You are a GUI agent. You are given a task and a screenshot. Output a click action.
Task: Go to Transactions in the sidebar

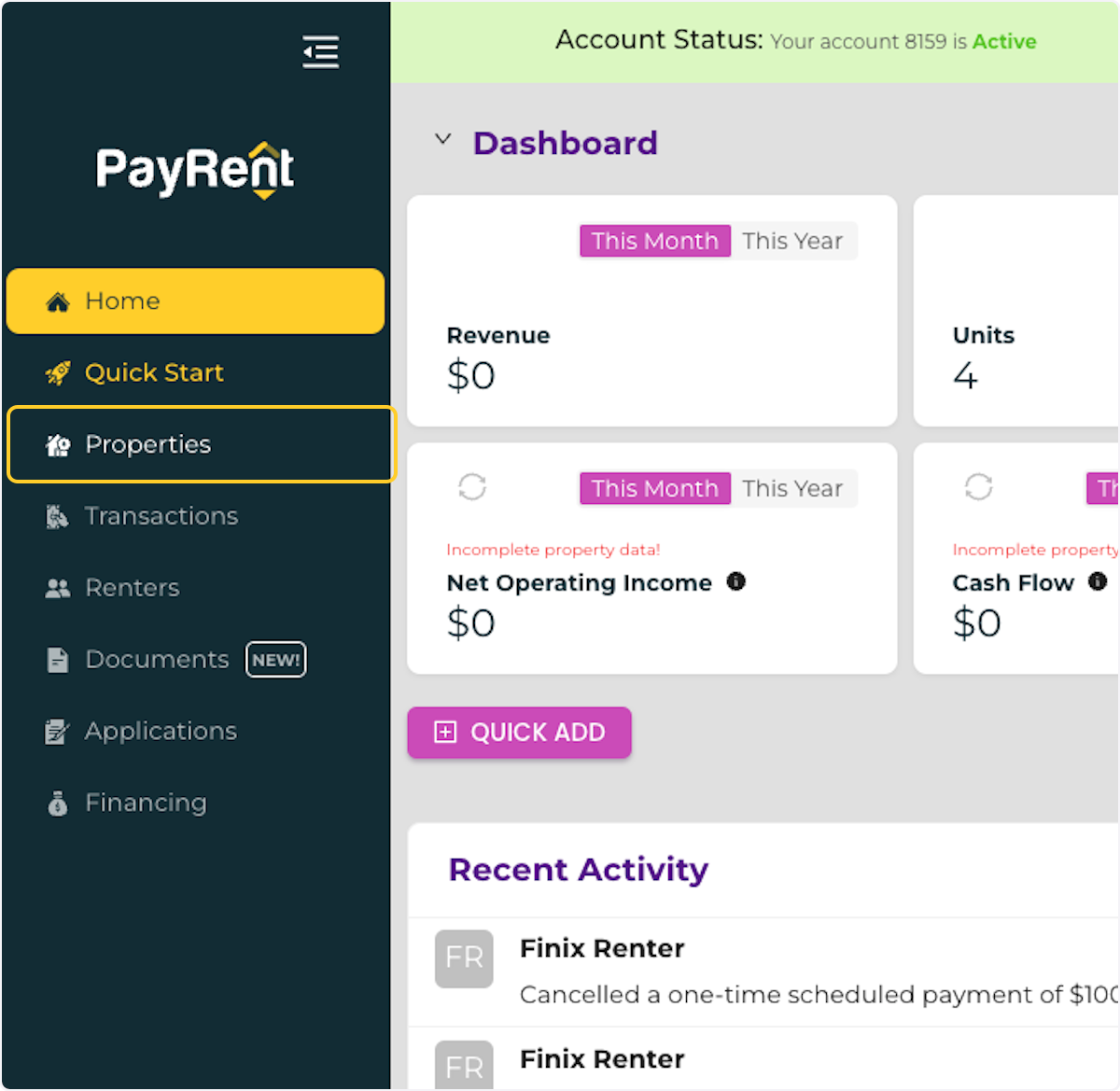coord(161,516)
